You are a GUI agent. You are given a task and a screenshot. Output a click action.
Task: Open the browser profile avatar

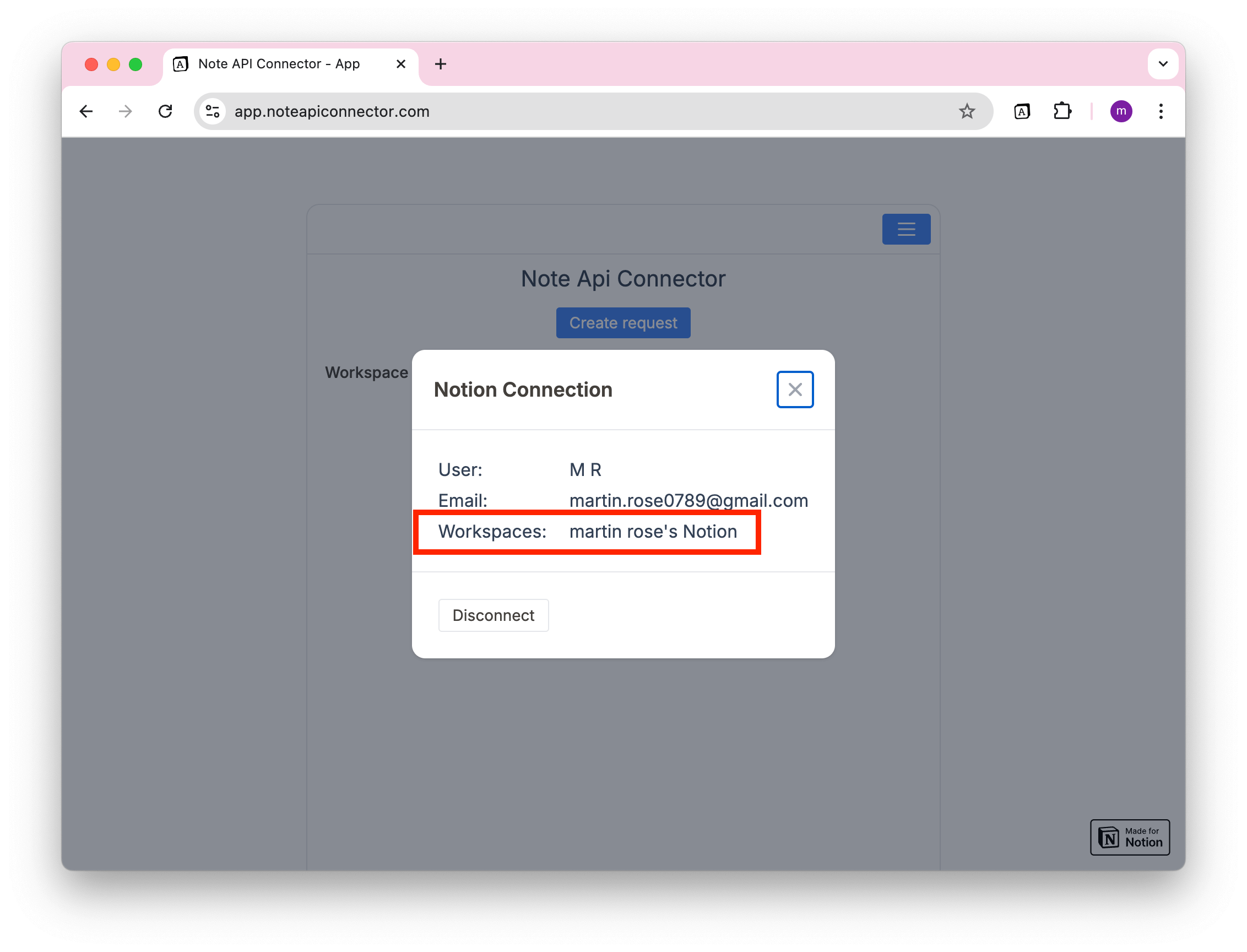pyautogui.click(x=1121, y=111)
